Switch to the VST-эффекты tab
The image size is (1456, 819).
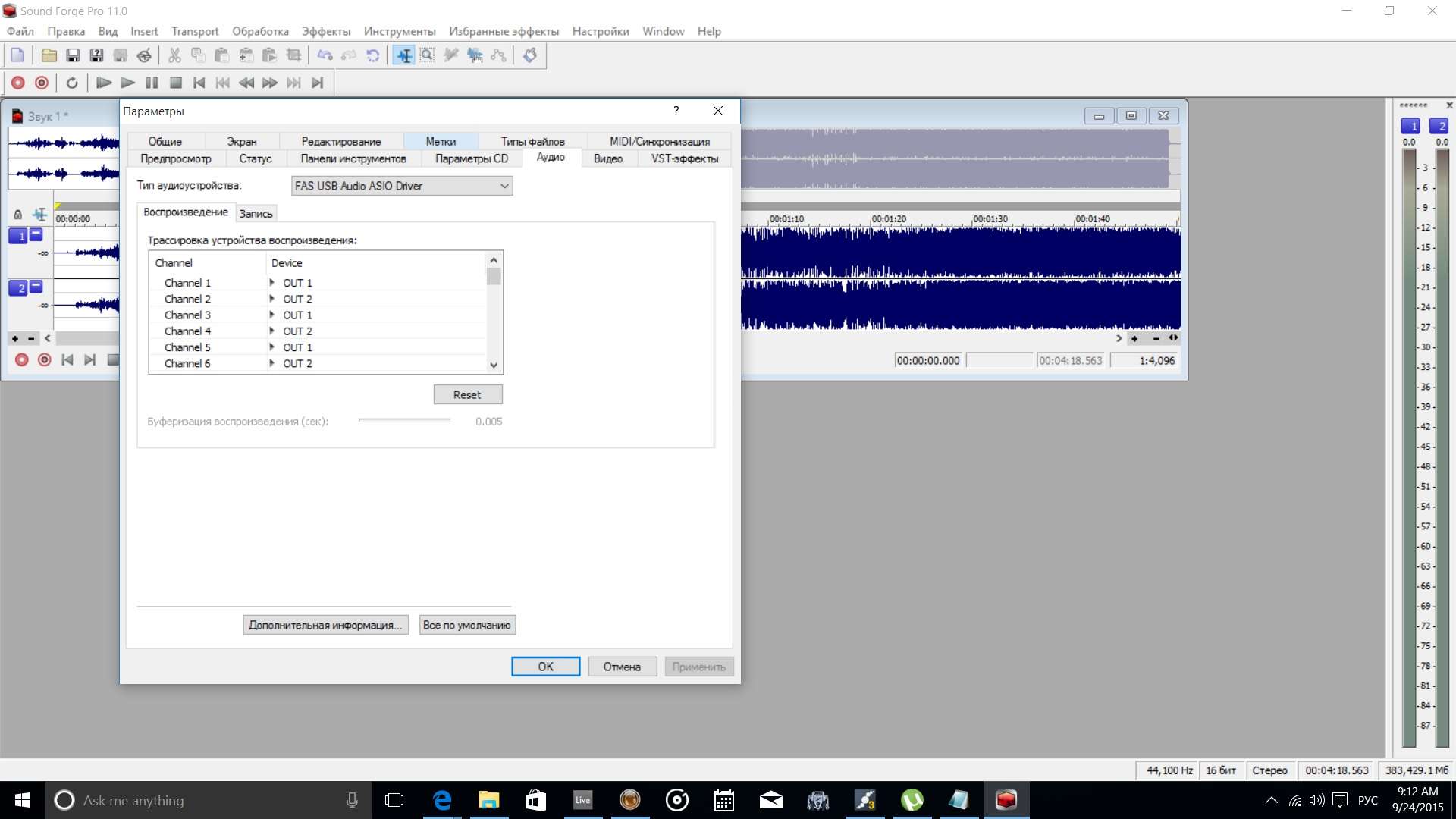(684, 158)
